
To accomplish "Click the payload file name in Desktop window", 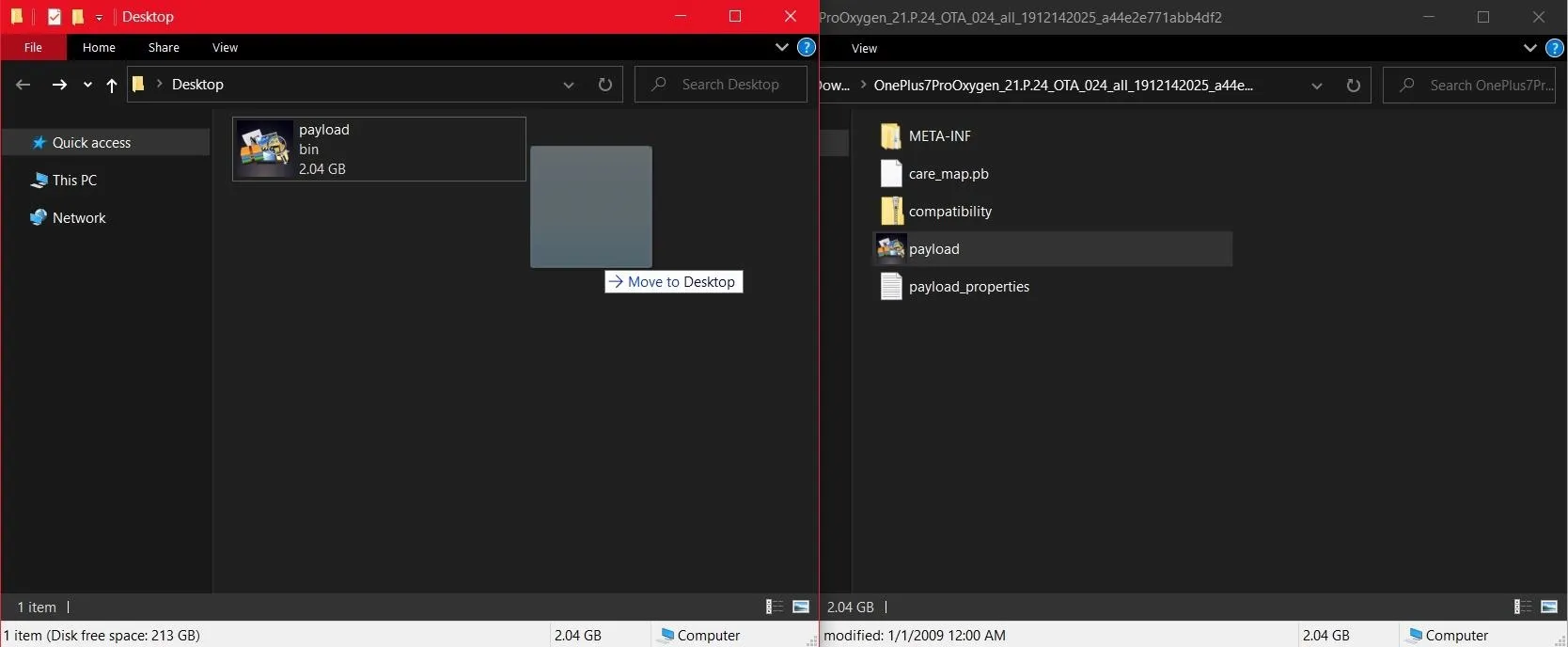I will [x=324, y=130].
